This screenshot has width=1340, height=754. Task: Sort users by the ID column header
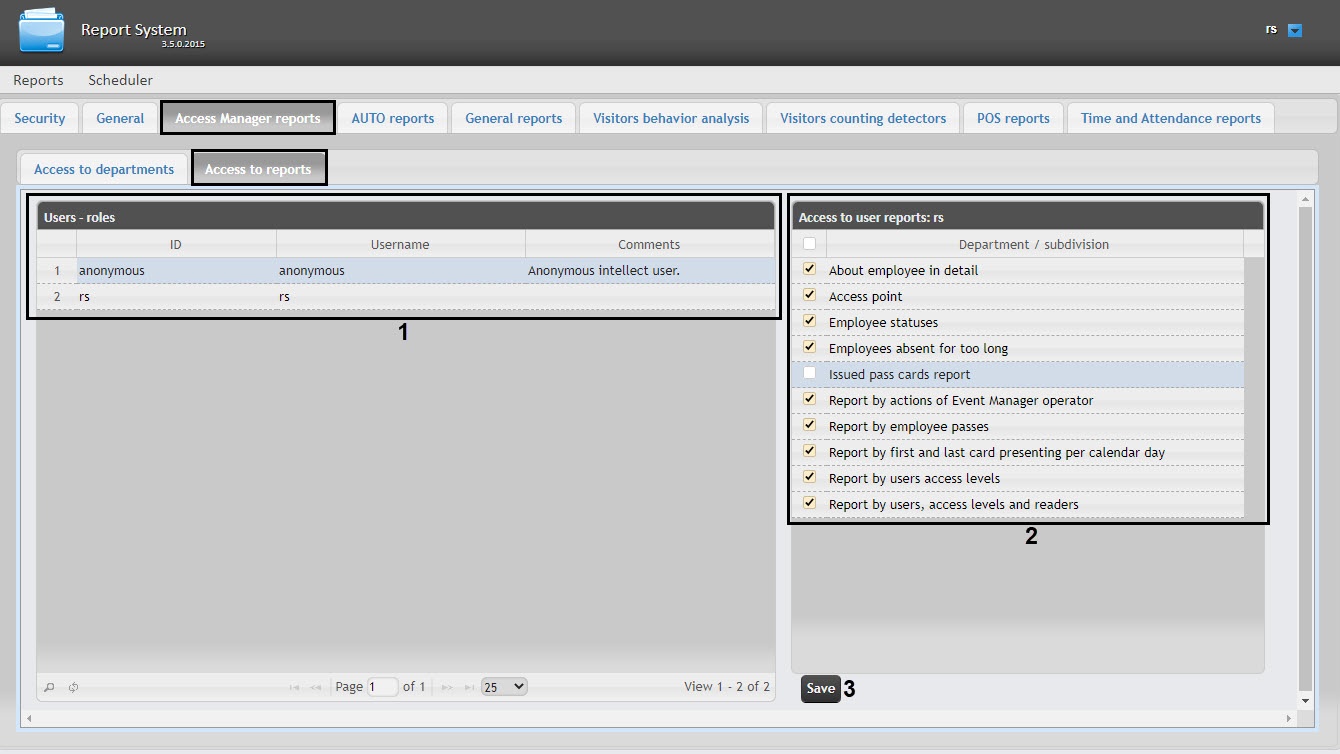(x=176, y=244)
